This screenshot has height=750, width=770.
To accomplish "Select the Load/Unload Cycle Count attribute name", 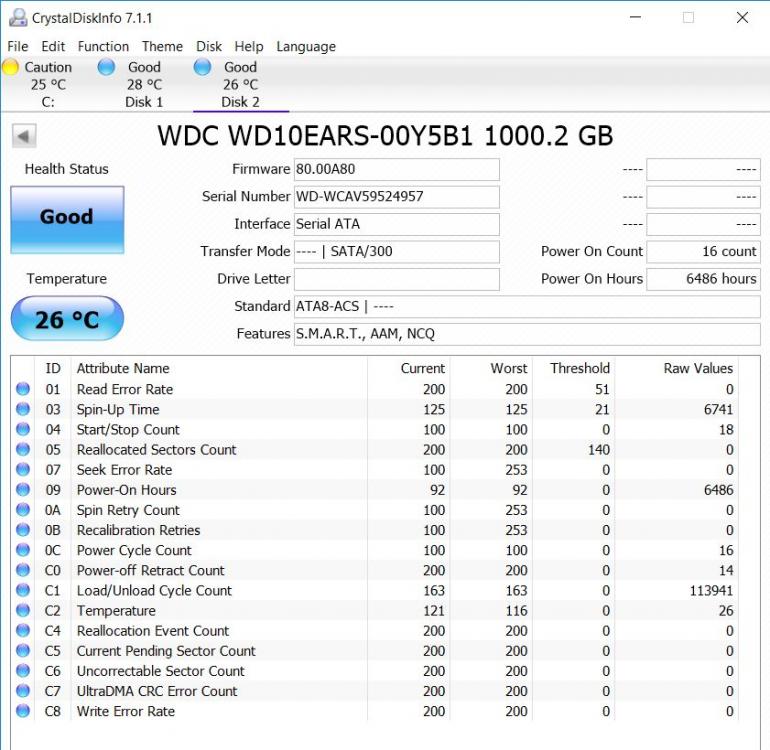I will 154,590.
